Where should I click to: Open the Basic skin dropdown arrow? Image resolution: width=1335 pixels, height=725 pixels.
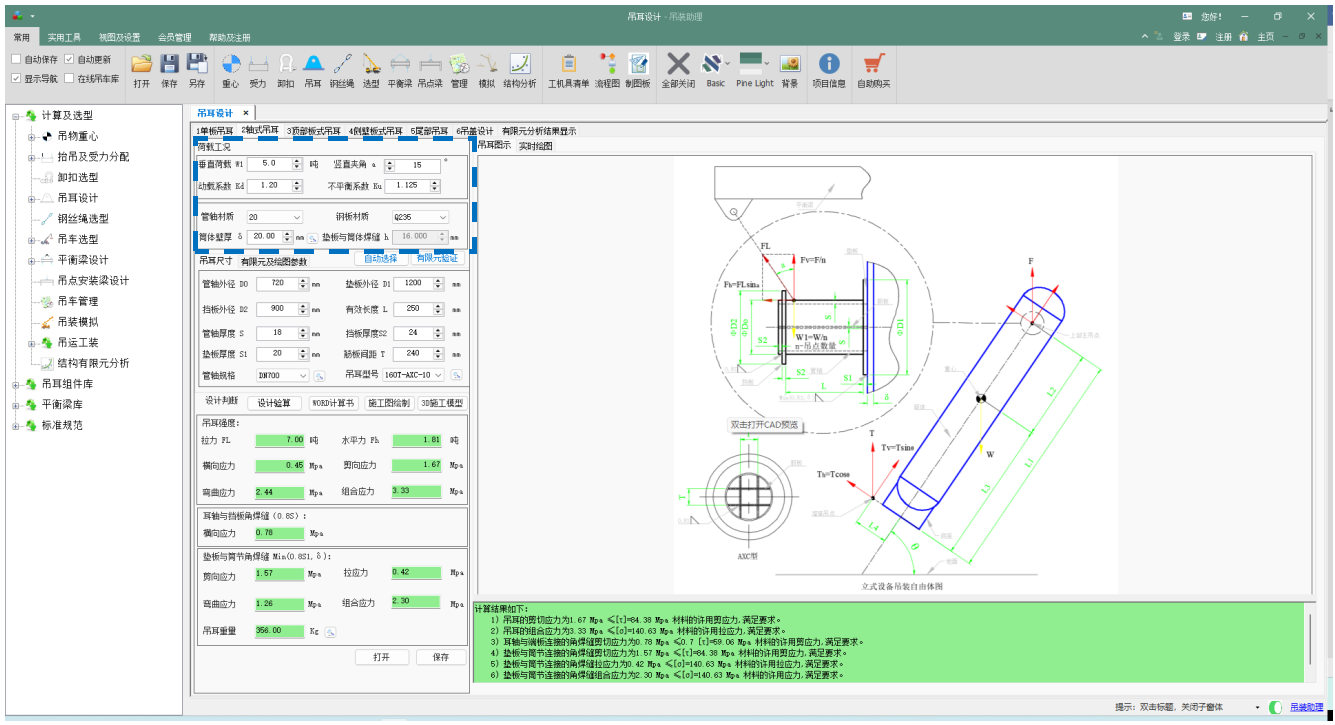point(729,63)
